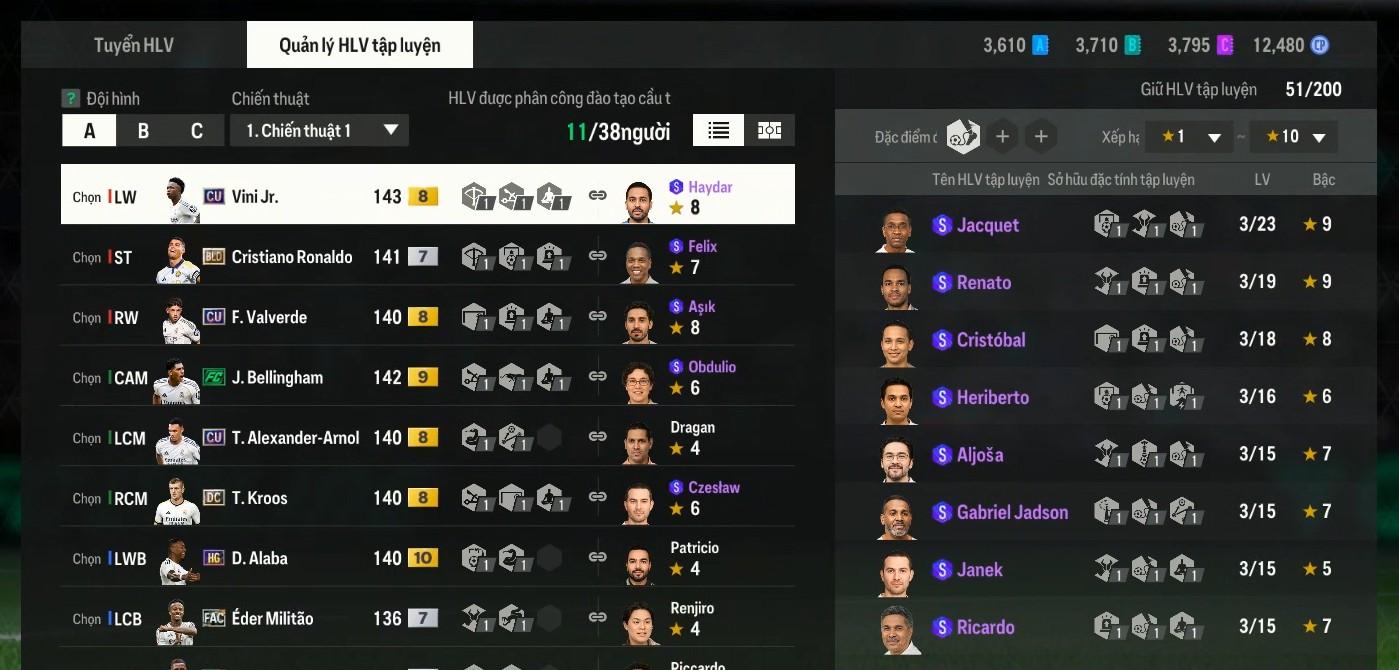
Task: Switch to Tuyển HLV tab
Action: 134,45
